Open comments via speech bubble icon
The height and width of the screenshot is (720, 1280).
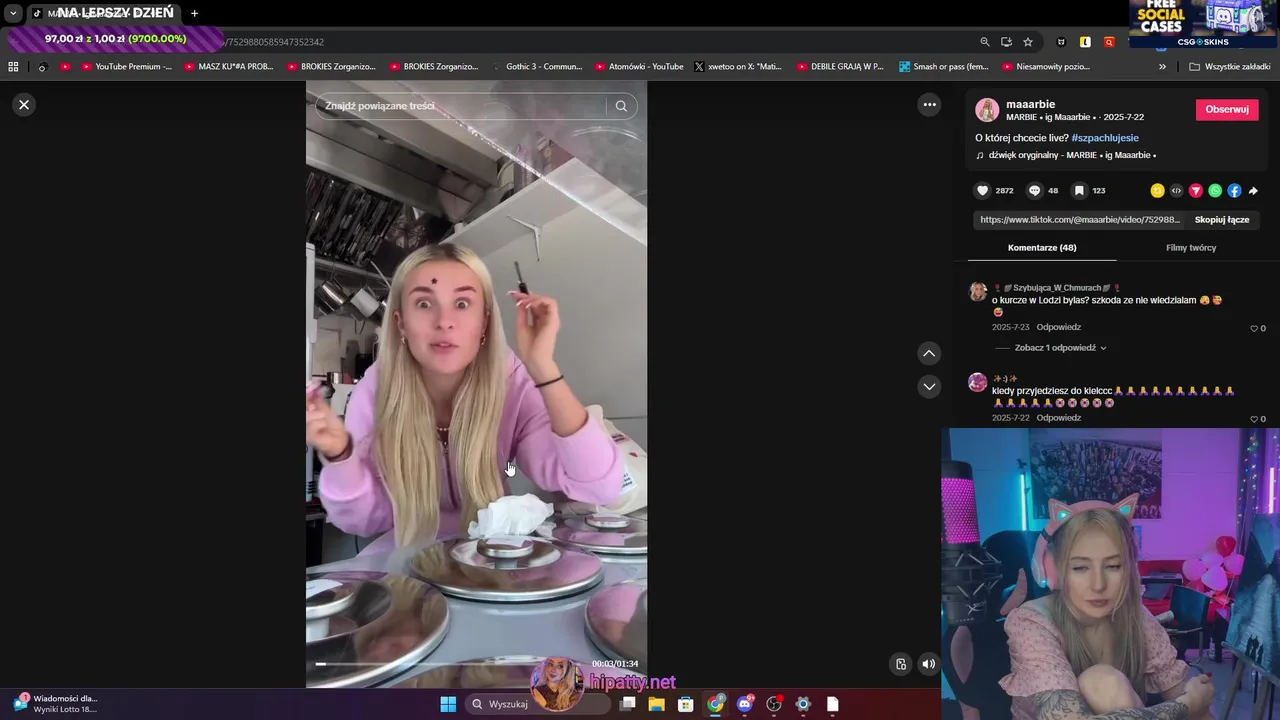1035,190
